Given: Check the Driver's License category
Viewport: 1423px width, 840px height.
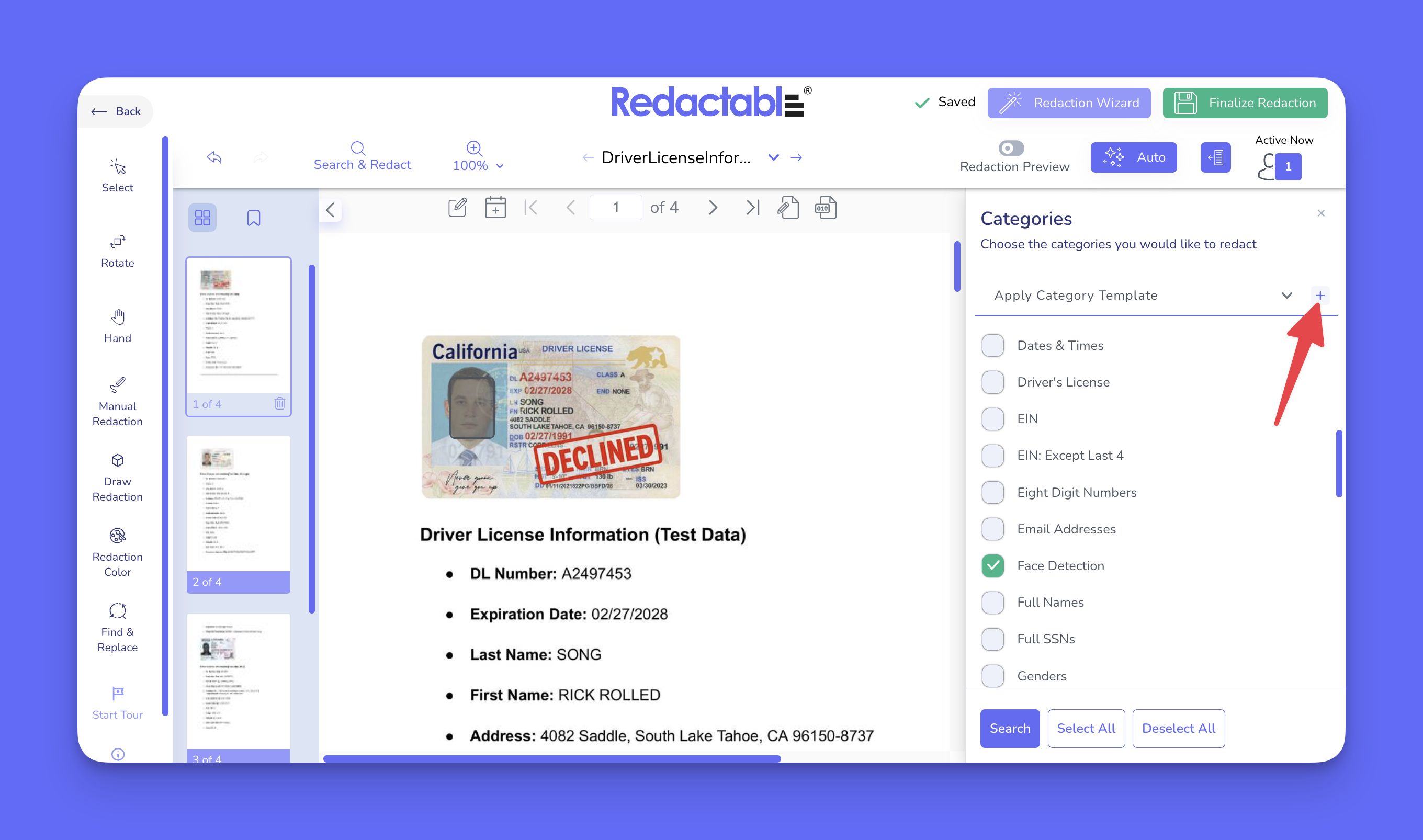Looking at the screenshot, I should coord(993,382).
